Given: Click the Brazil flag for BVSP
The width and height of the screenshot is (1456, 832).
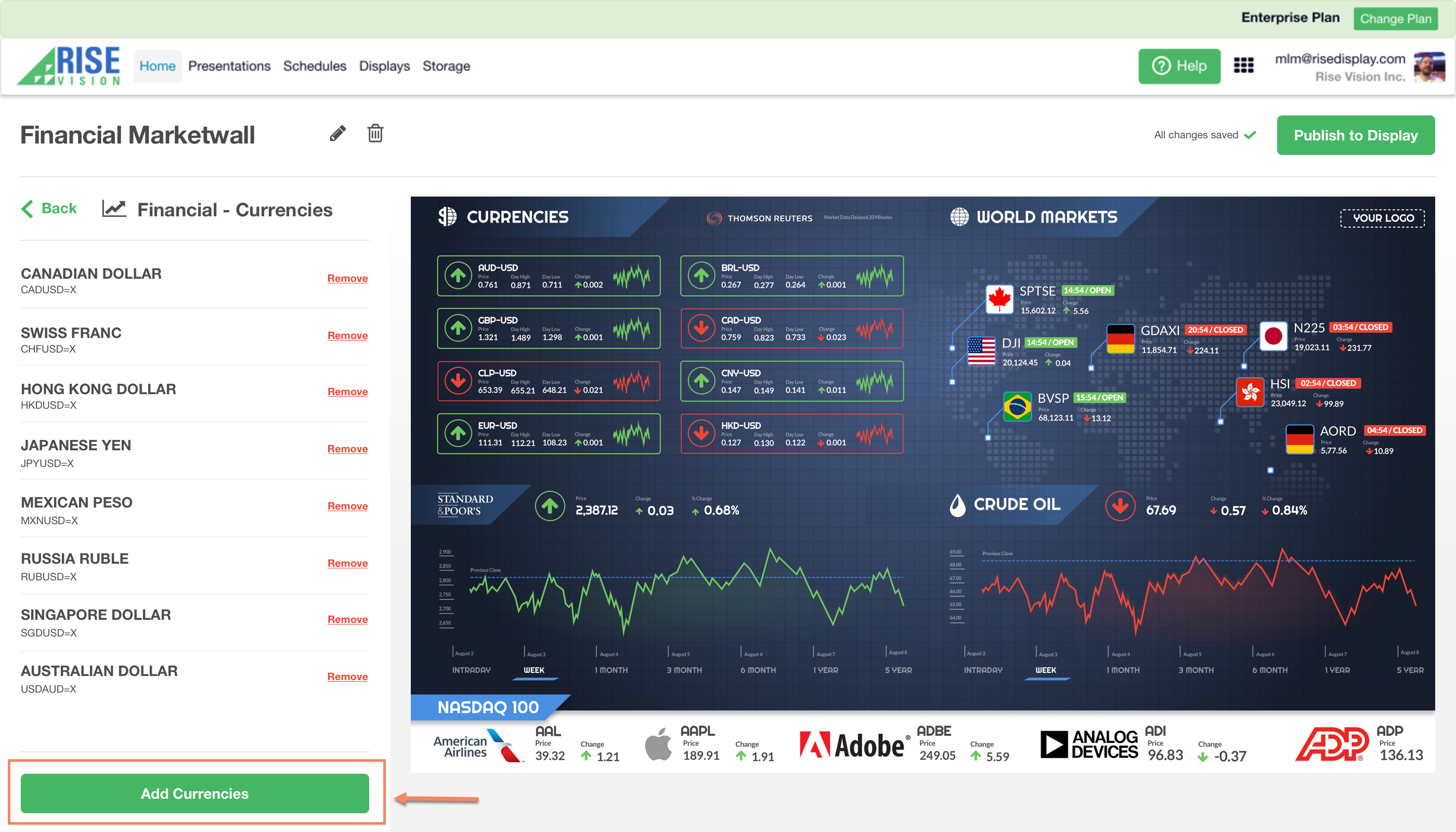Looking at the screenshot, I should point(1017,406).
